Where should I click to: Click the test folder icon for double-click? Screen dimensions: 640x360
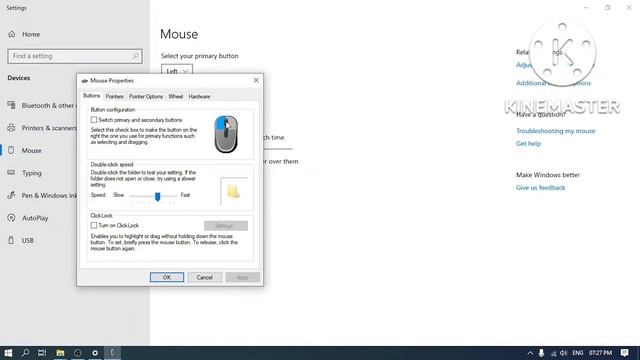pyautogui.click(x=233, y=191)
